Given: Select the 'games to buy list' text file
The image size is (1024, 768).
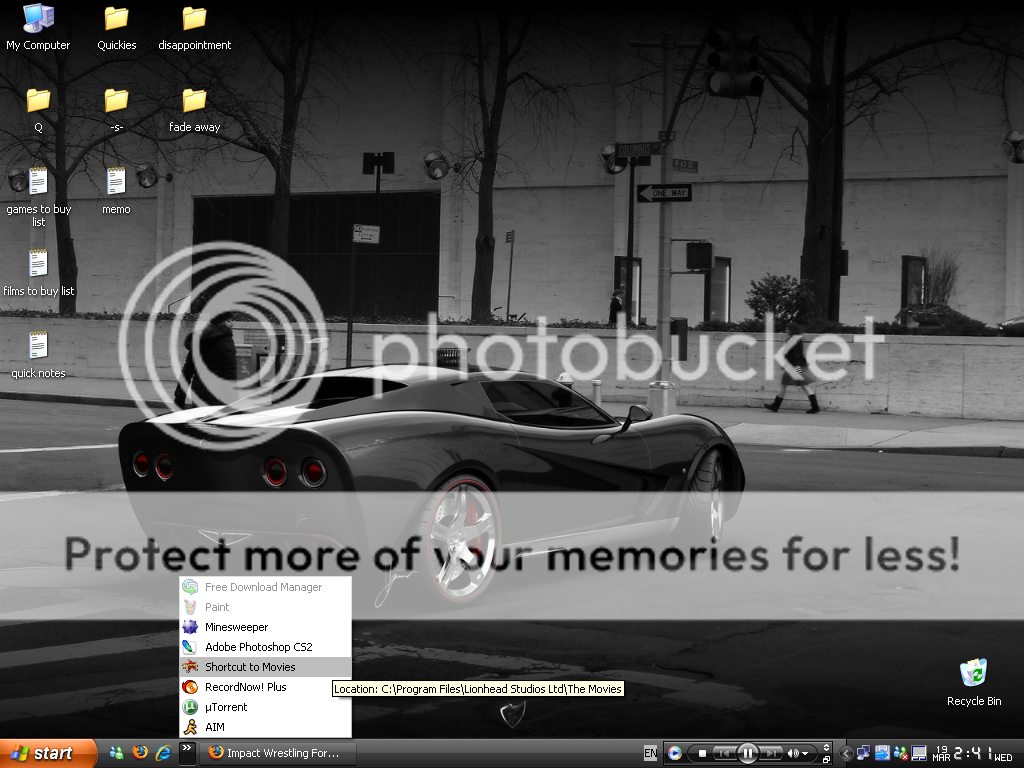Looking at the screenshot, I should coord(38,182).
